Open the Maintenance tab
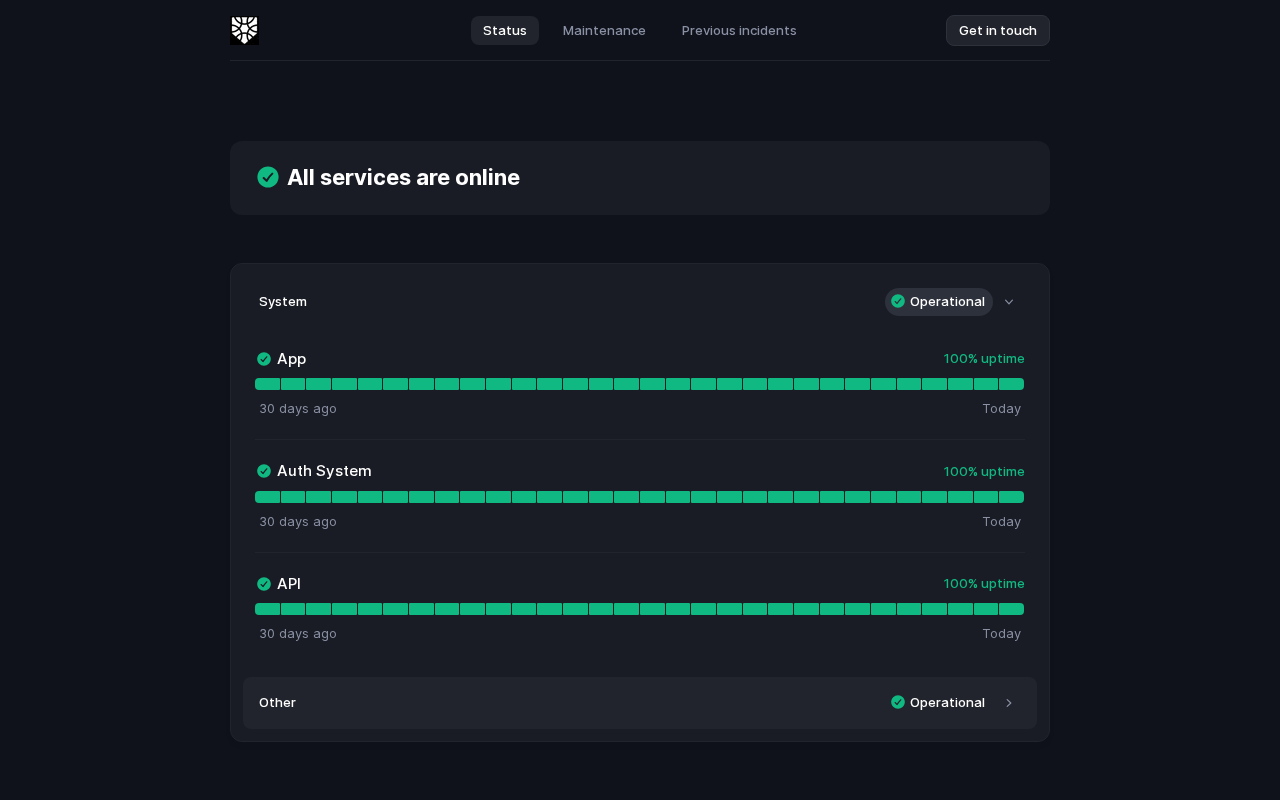 tap(604, 30)
